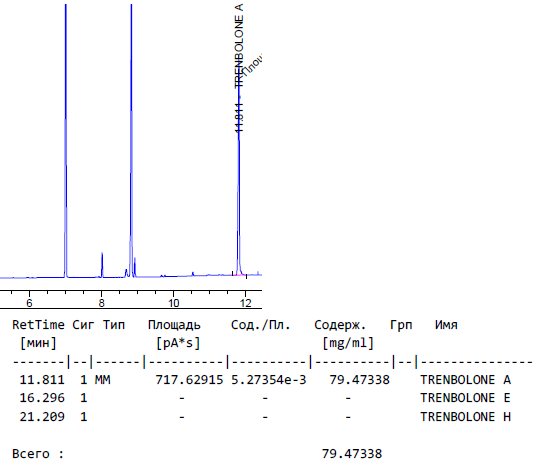
Task: Select the TRENBOLONE H row name
Action: tap(465, 417)
